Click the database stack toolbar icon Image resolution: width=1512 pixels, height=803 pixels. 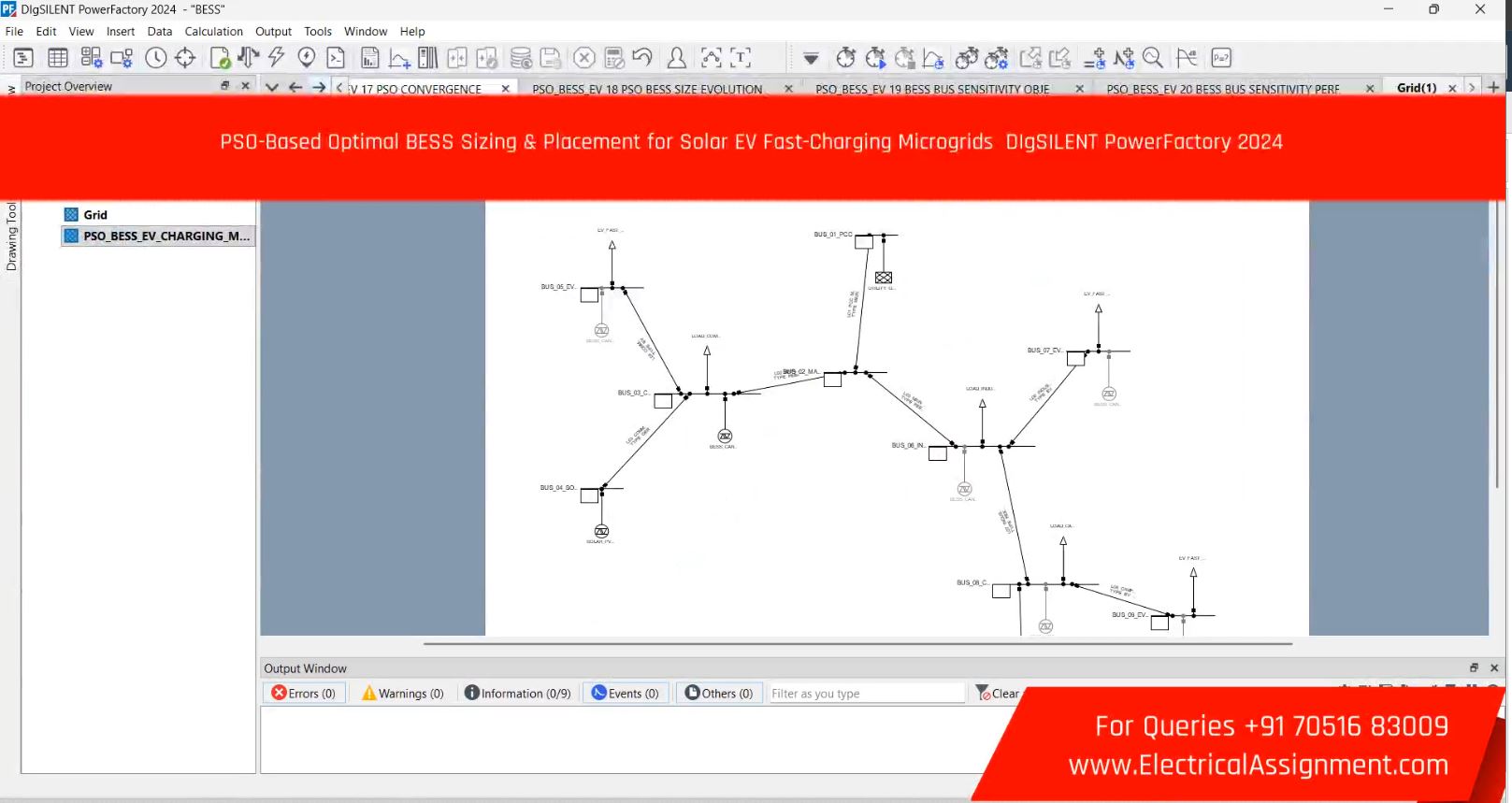pos(521,58)
